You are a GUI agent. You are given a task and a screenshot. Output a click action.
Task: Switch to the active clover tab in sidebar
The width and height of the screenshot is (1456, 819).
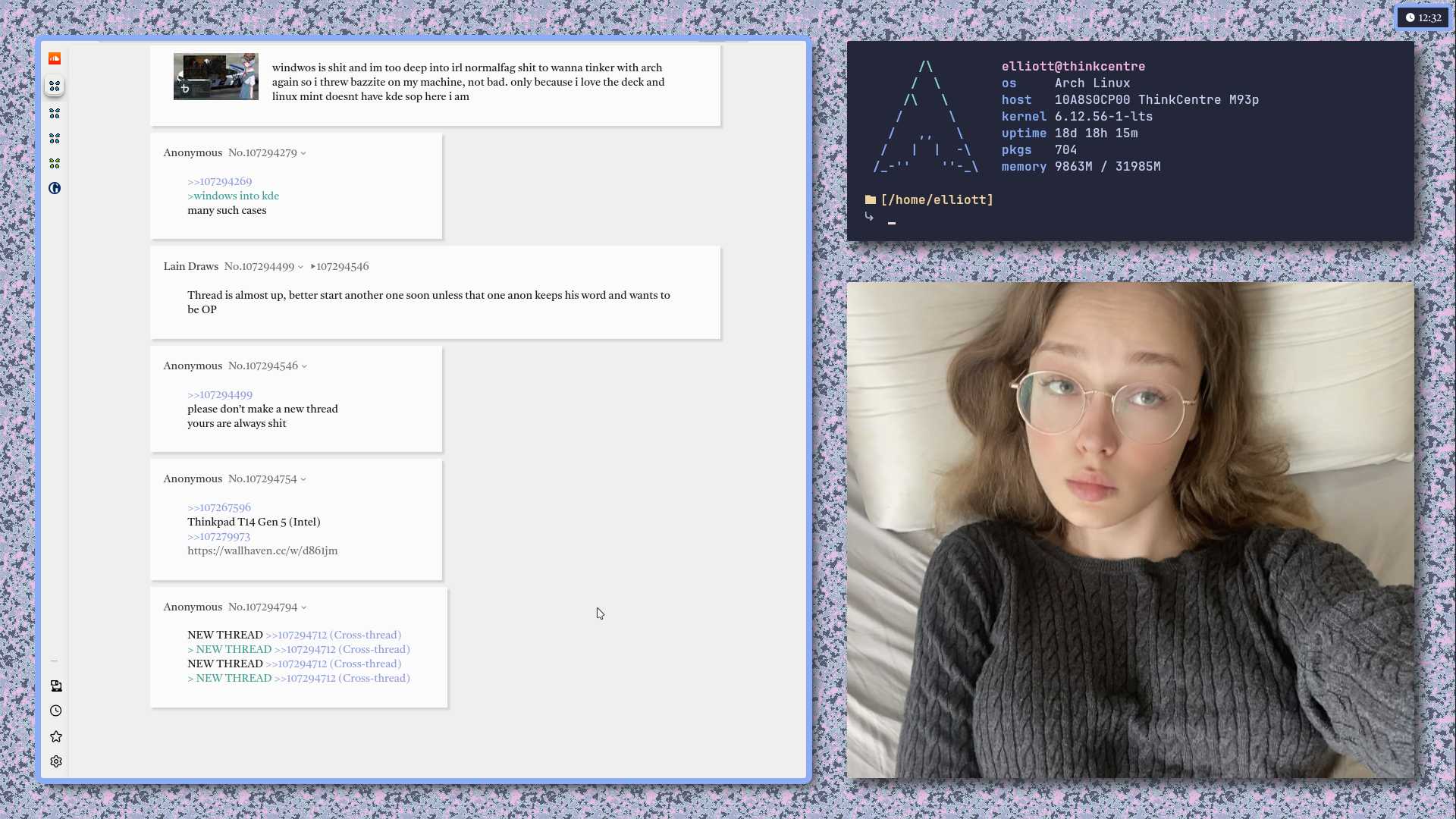click(x=55, y=86)
